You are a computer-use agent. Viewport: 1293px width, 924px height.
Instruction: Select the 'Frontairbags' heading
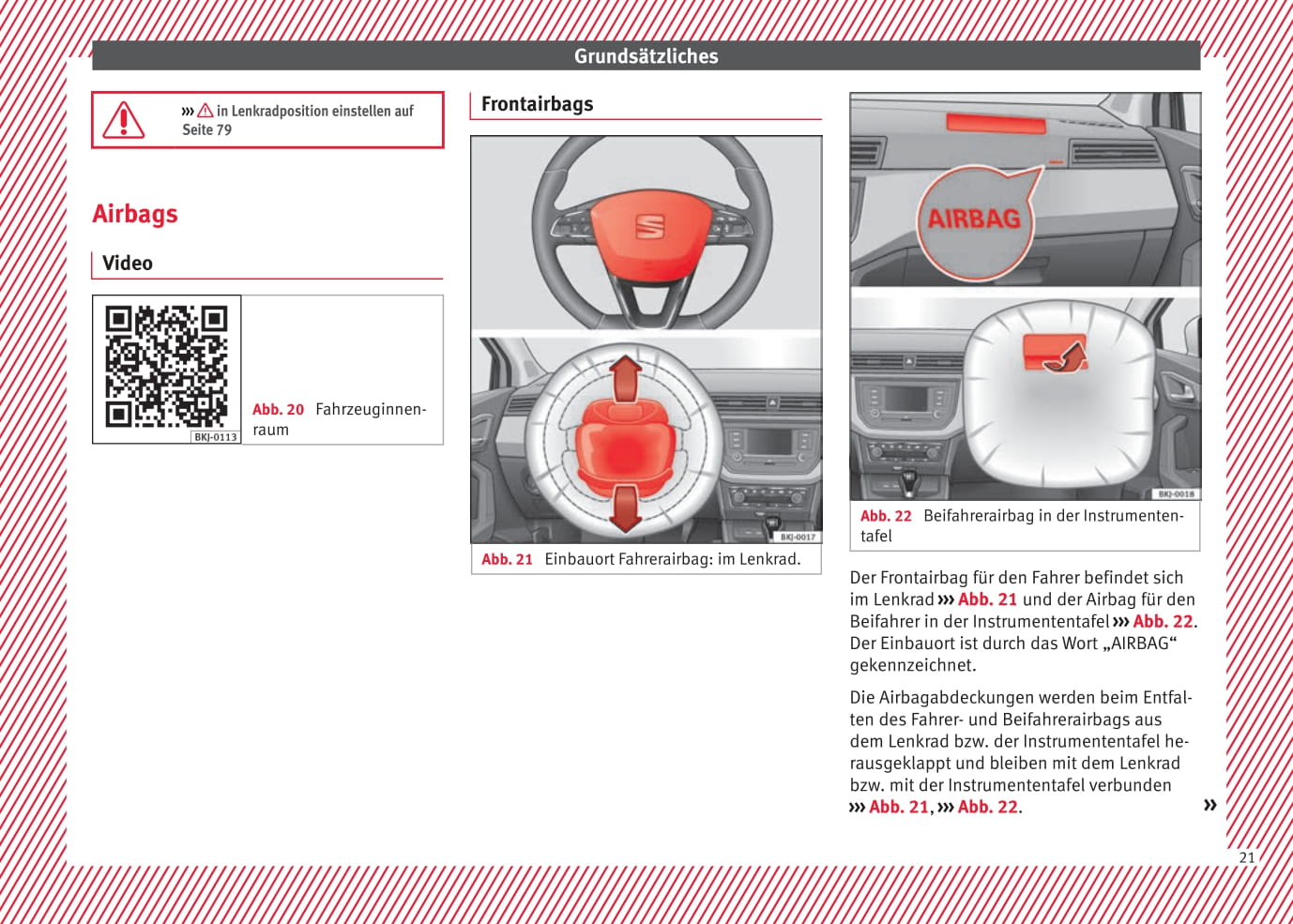(x=537, y=104)
